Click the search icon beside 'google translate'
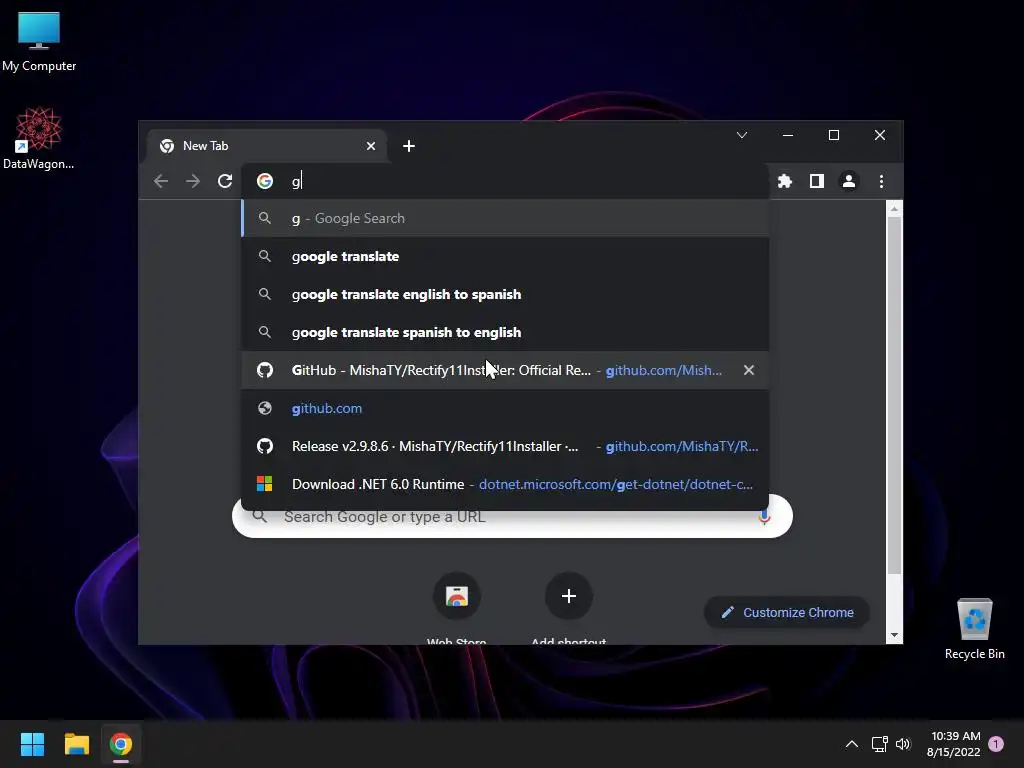Image resolution: width=1024 pixels, height=768 pixels. [x=264, y=256]
